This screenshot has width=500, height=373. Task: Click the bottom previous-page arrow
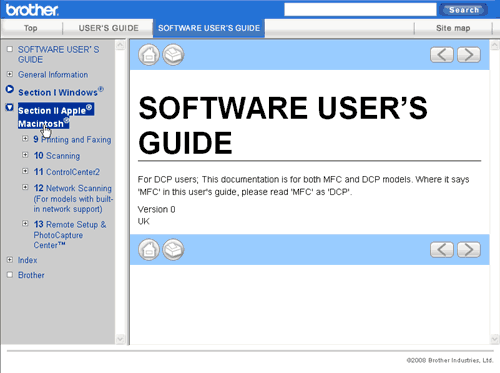(442, 250)
